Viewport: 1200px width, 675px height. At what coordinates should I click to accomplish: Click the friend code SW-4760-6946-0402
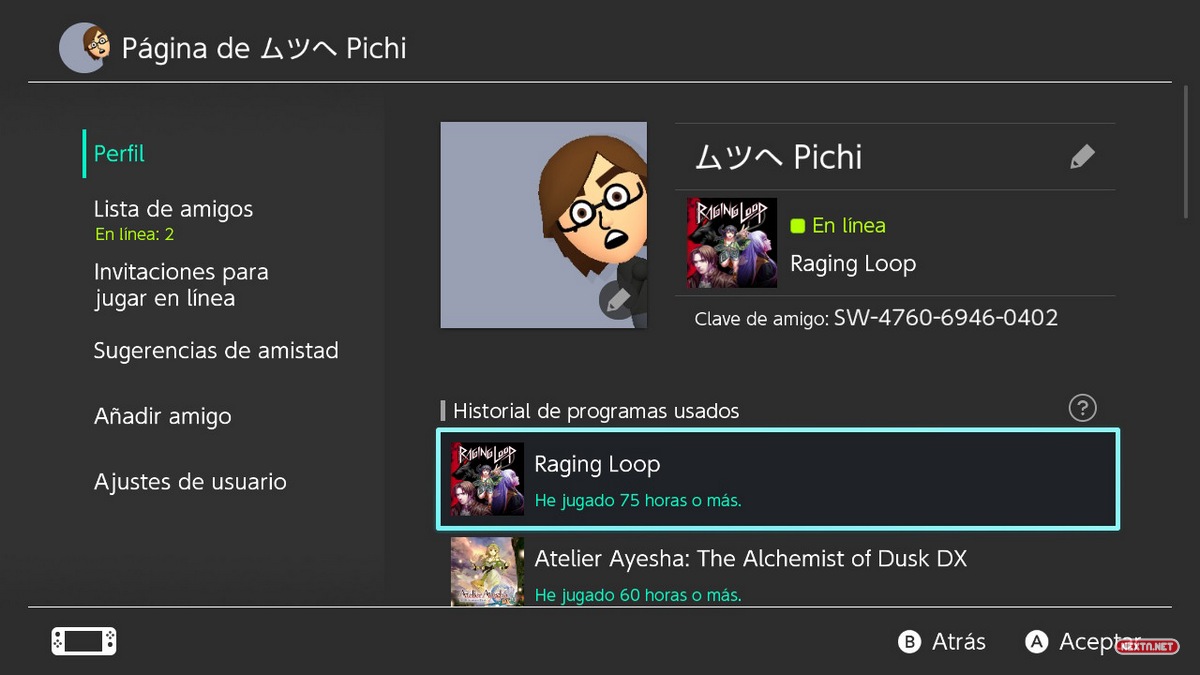pos(945,319)
